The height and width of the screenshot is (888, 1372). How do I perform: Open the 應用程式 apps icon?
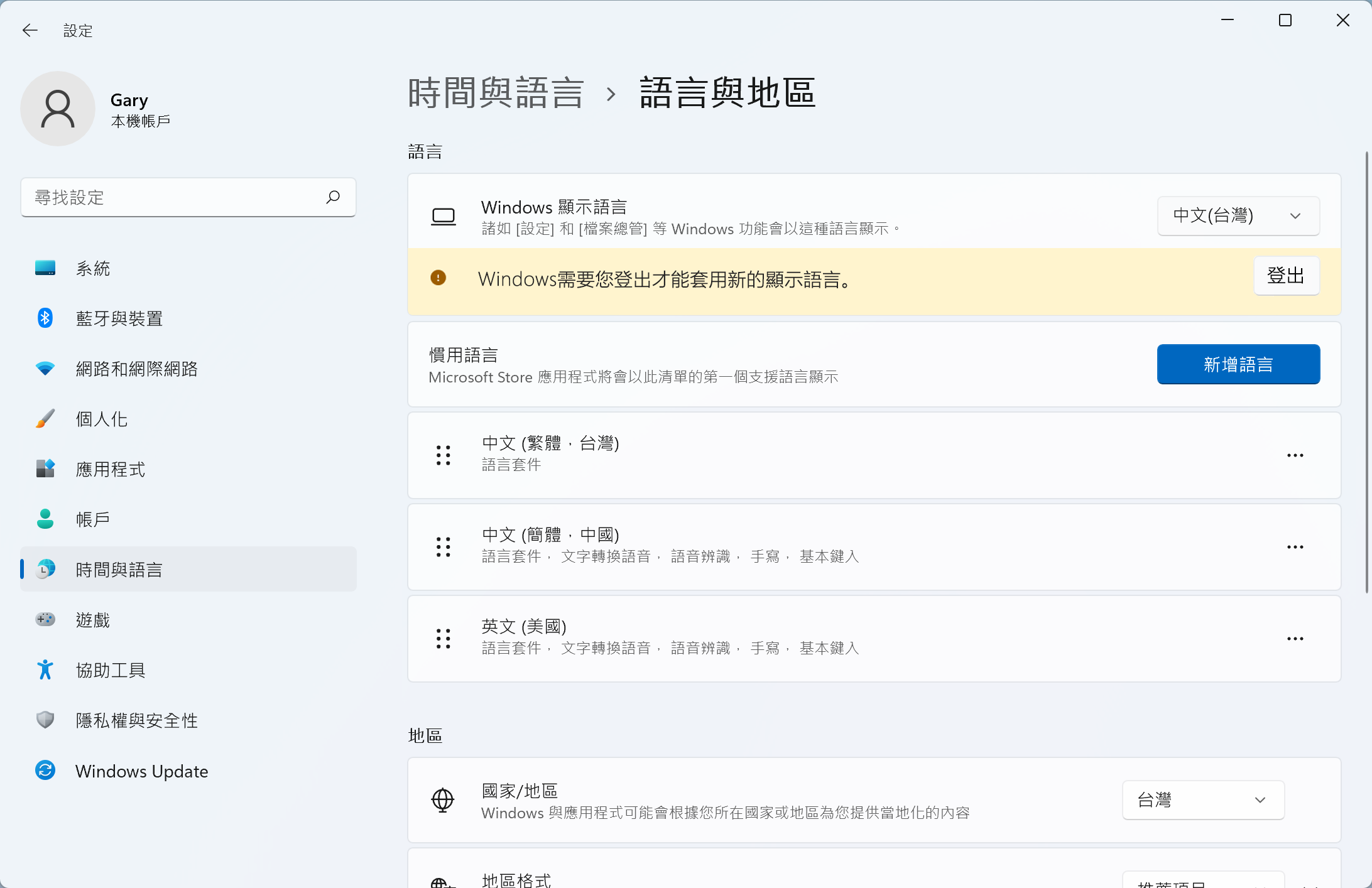(x=45, y=468)
